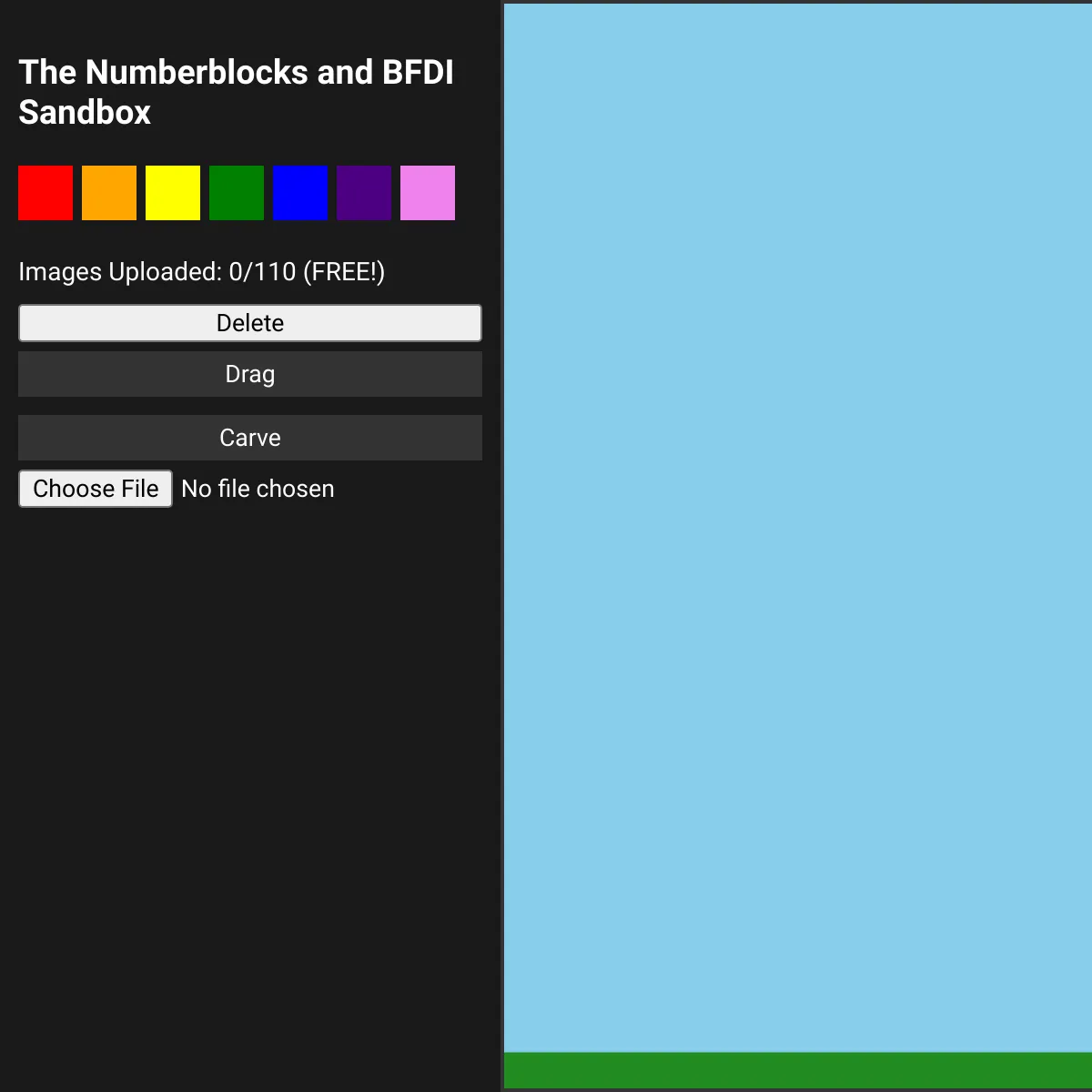Select the orange color swatch
The height and width of the screenshot is (1092, 1092).
(x=108, y=192)
